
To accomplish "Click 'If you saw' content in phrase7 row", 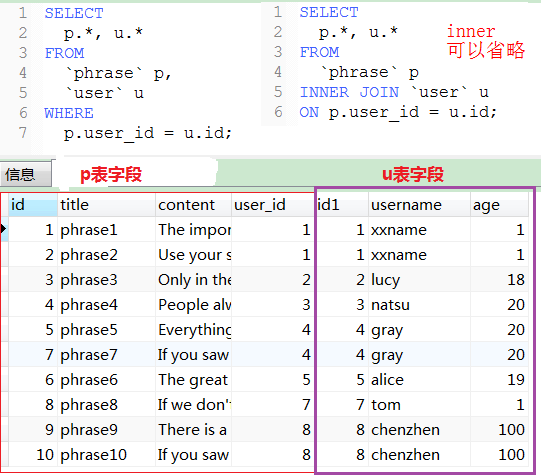I will (x=193, y=355).
